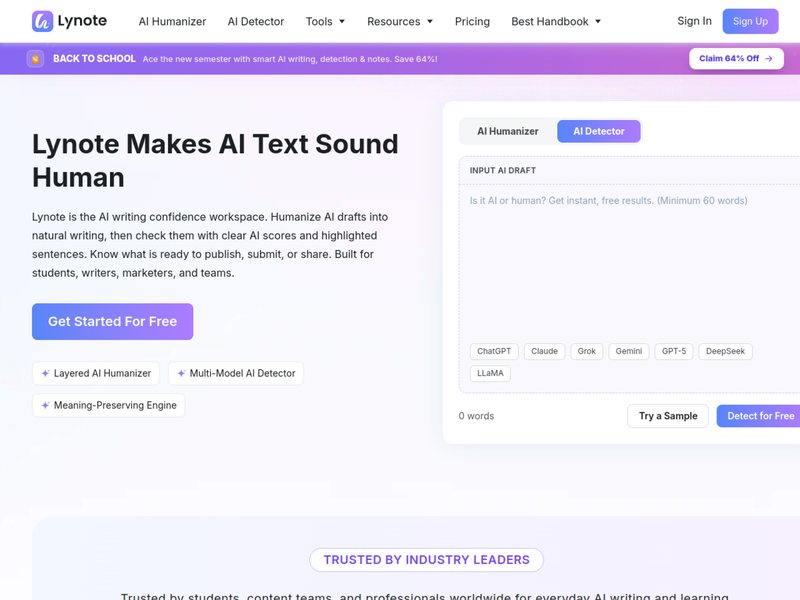800x600 pixels.
Task: Switch to the AI Humanizer tab
Action: (x=508, y=131)
